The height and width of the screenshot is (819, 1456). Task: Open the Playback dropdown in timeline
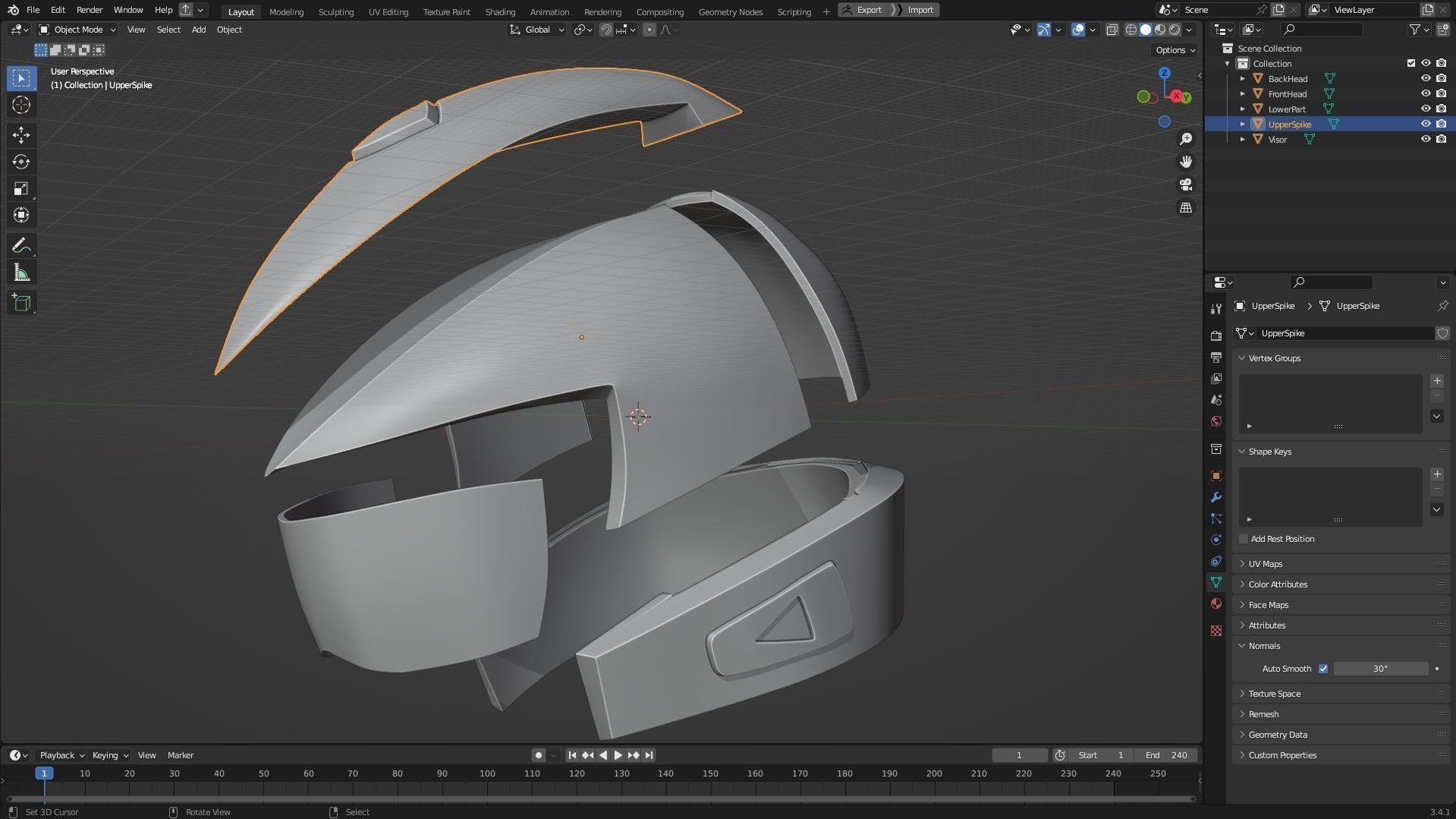61,755
